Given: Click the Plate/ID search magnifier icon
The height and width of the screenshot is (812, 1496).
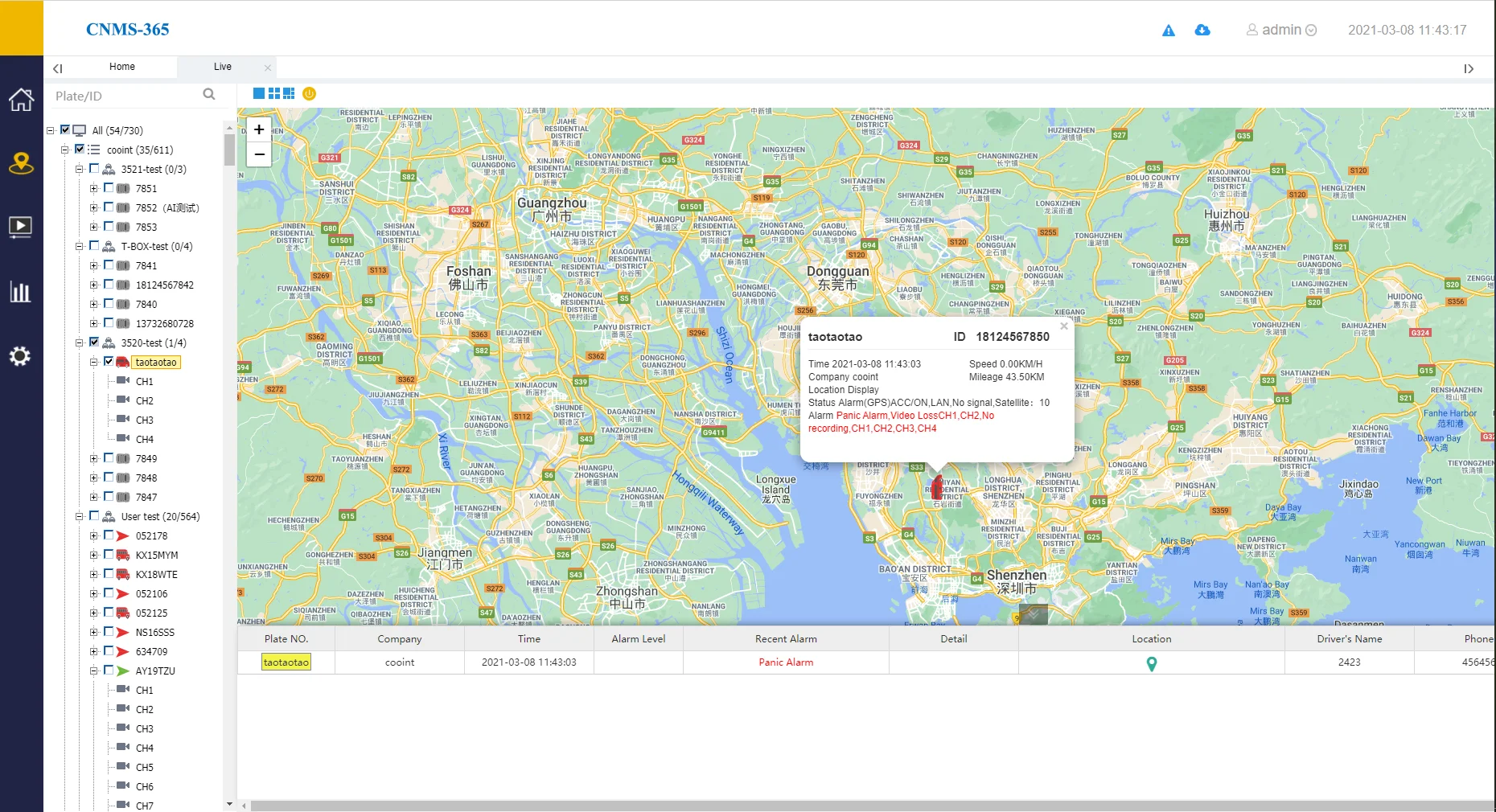Looking at the screenshot, I should [209, 95].
